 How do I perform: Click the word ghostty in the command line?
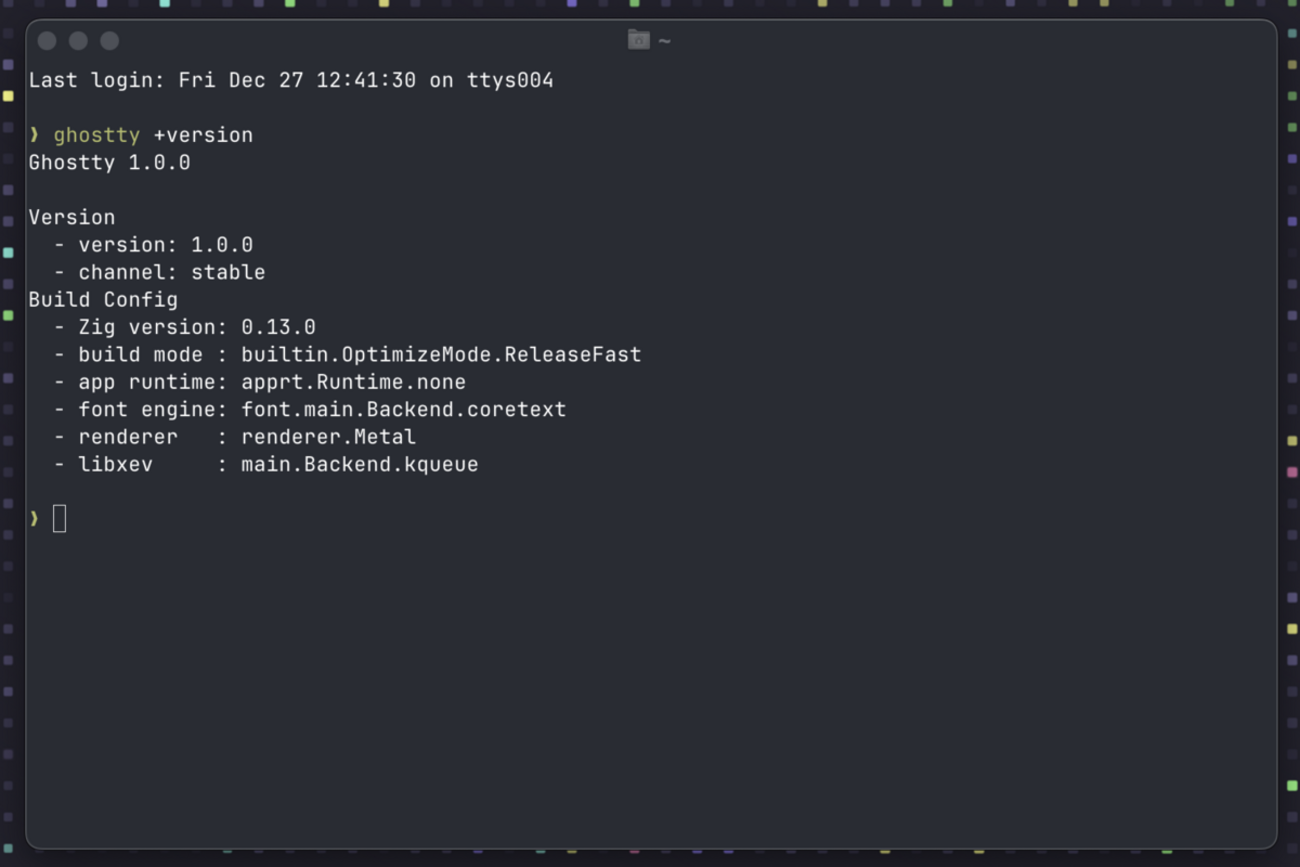click(x=97, y=135)
